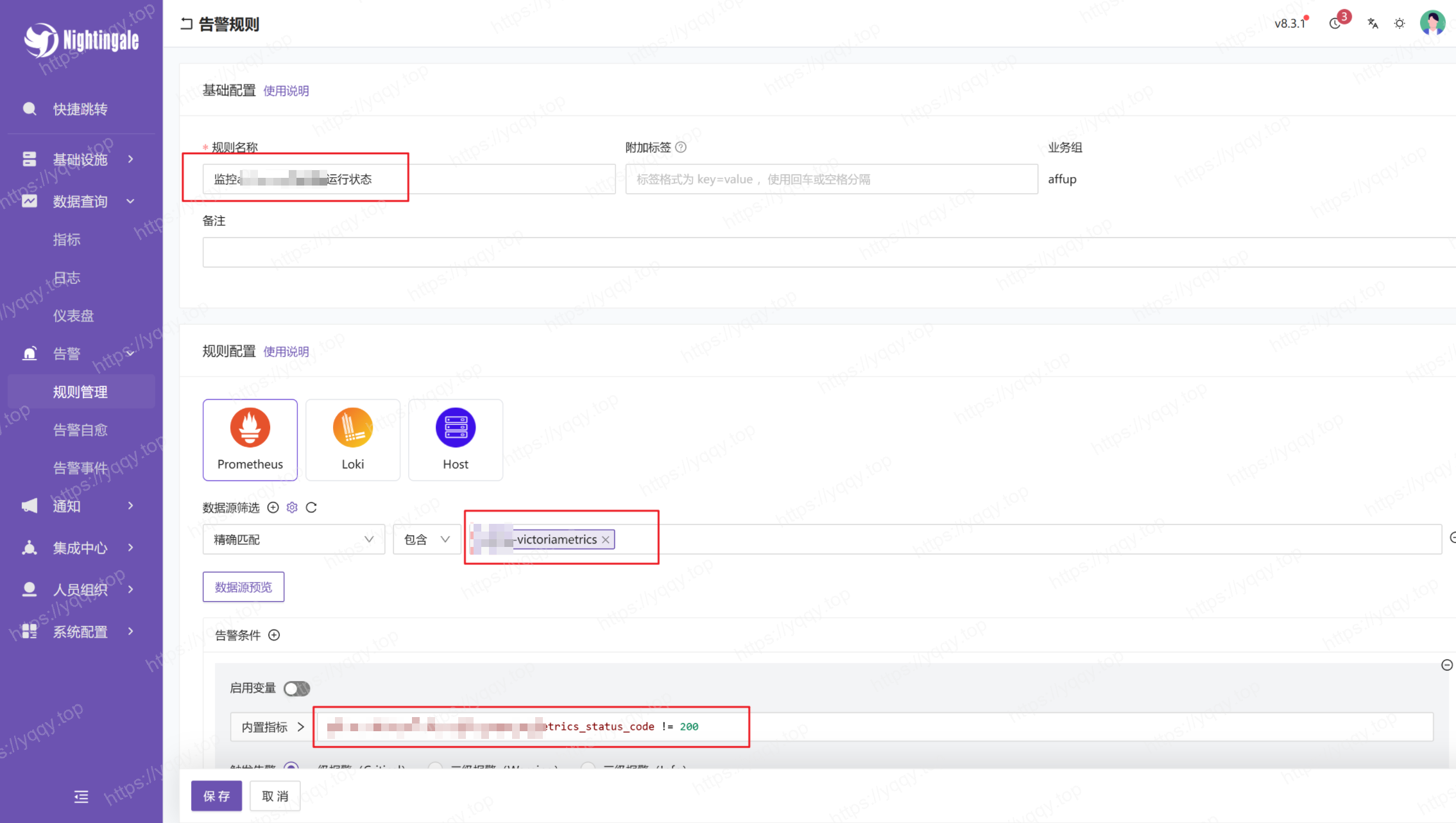Remove the victoriametrics datasource tag
Image resolution: width=1456 pixels, height=823 pixels.
point(605,539)
